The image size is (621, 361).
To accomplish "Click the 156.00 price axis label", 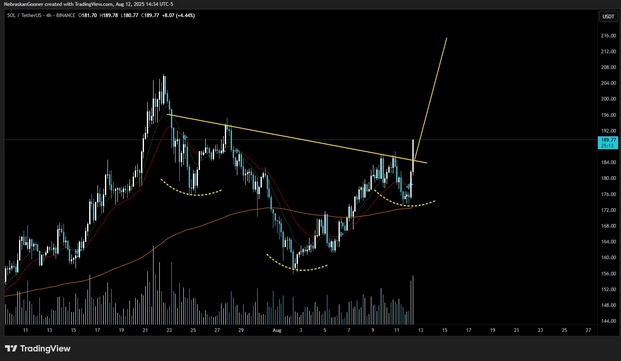I will click(608, 274).
